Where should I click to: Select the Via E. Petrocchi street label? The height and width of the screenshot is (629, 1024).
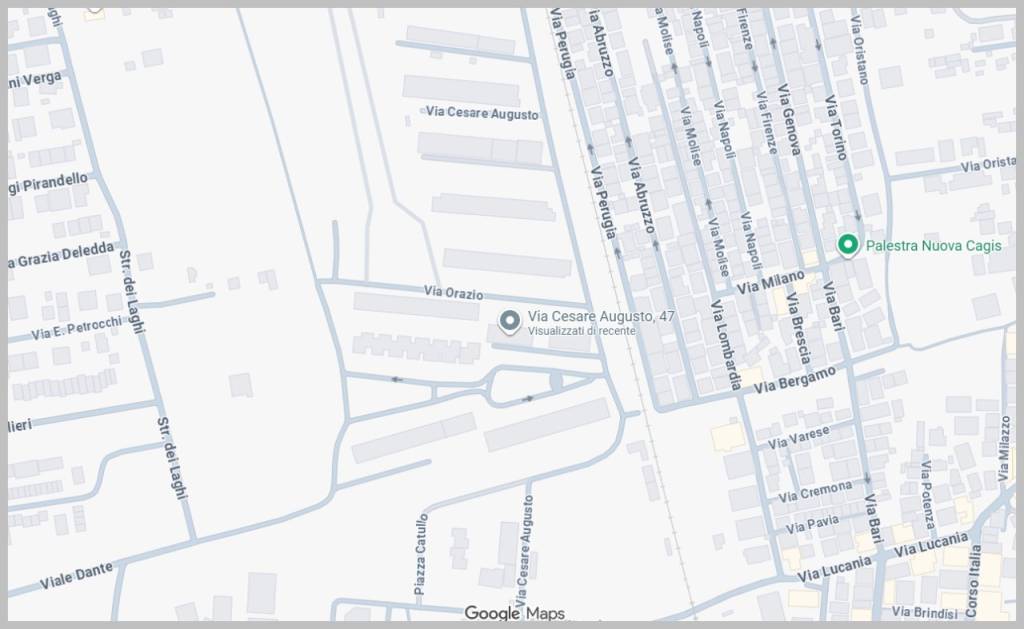[76, 327]
